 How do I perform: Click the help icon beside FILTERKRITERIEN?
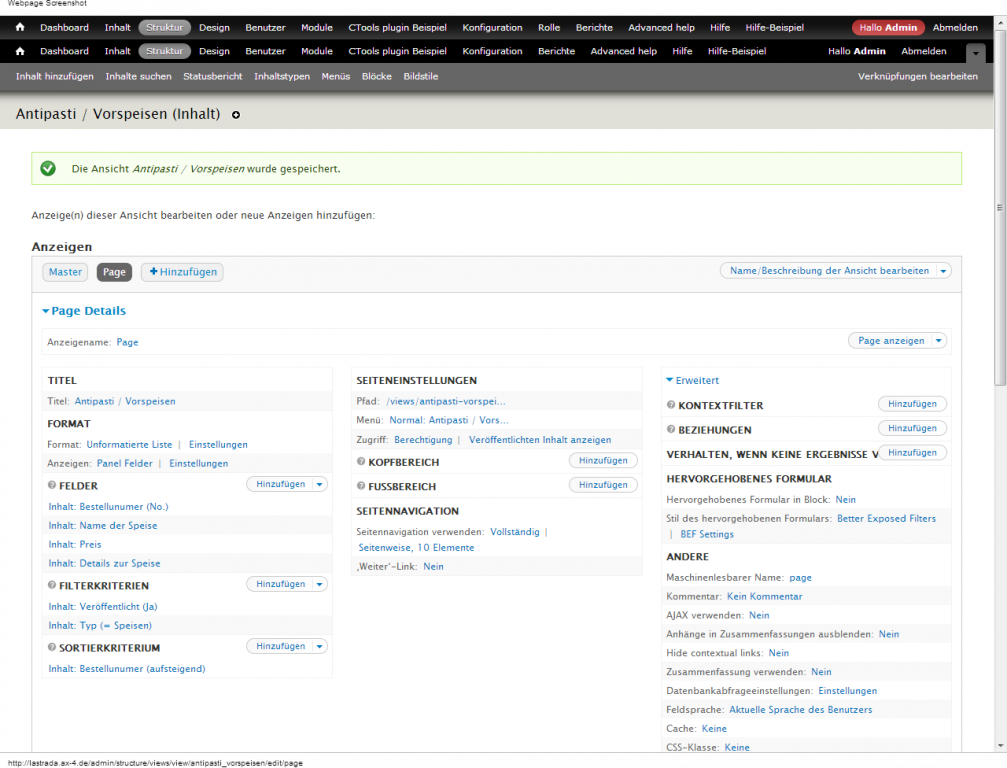[x=51, y=585]
